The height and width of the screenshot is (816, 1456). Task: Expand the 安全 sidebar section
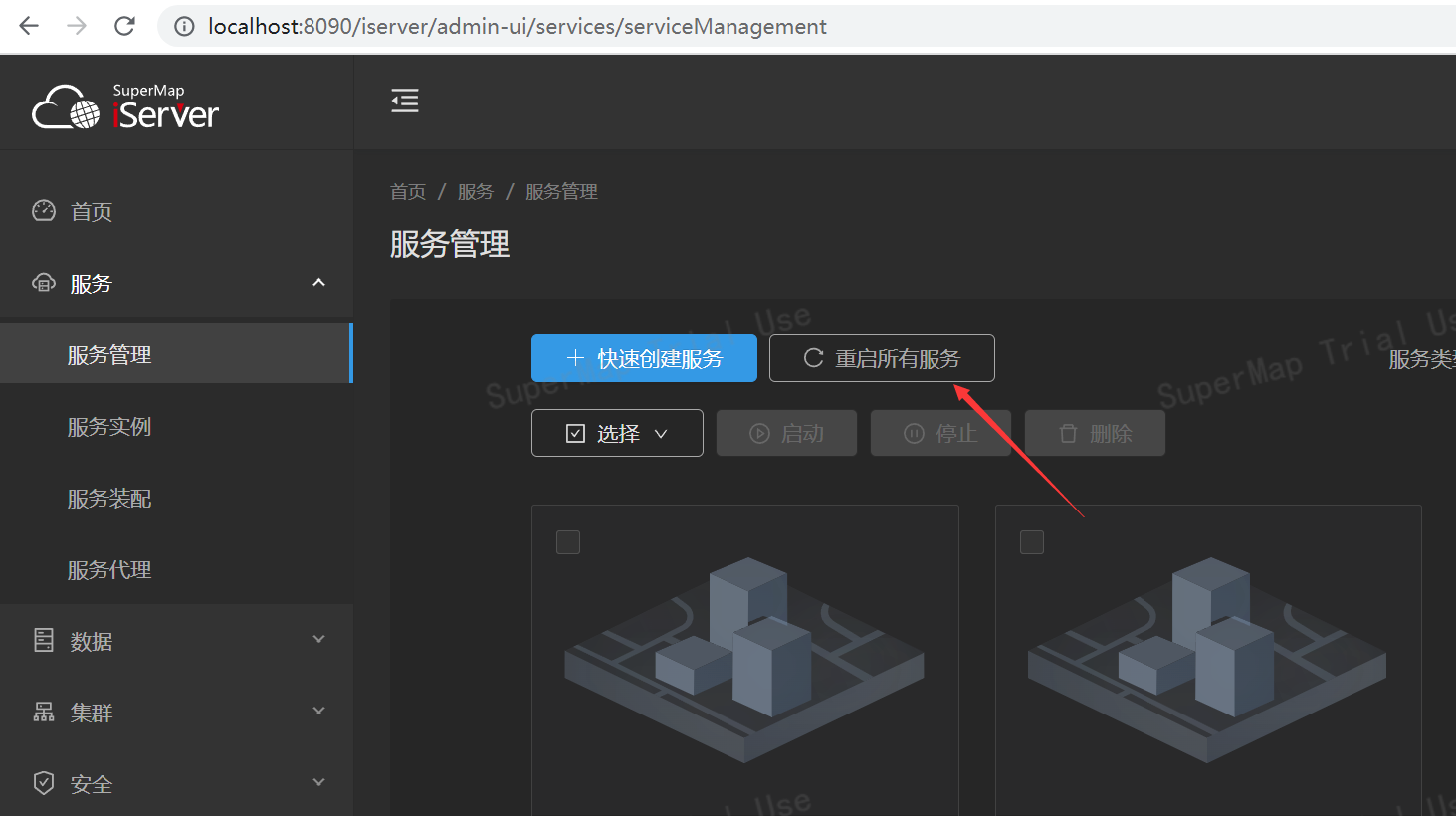(x=318, y=783)
